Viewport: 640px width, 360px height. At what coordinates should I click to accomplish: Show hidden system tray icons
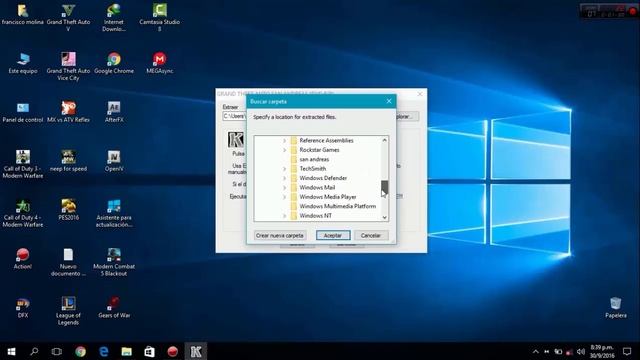pos(536,351)
